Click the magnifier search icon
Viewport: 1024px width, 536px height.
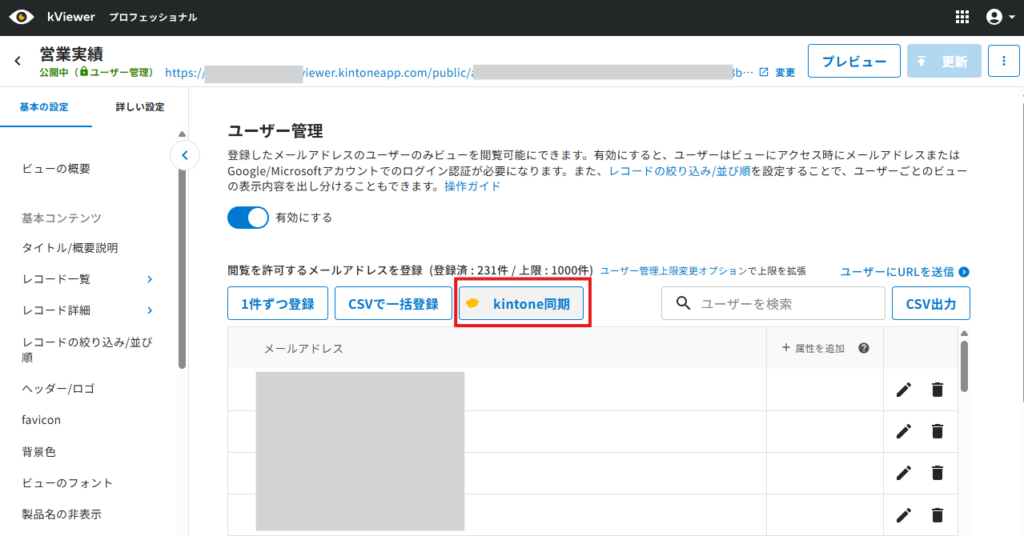(x=683, y=304)
